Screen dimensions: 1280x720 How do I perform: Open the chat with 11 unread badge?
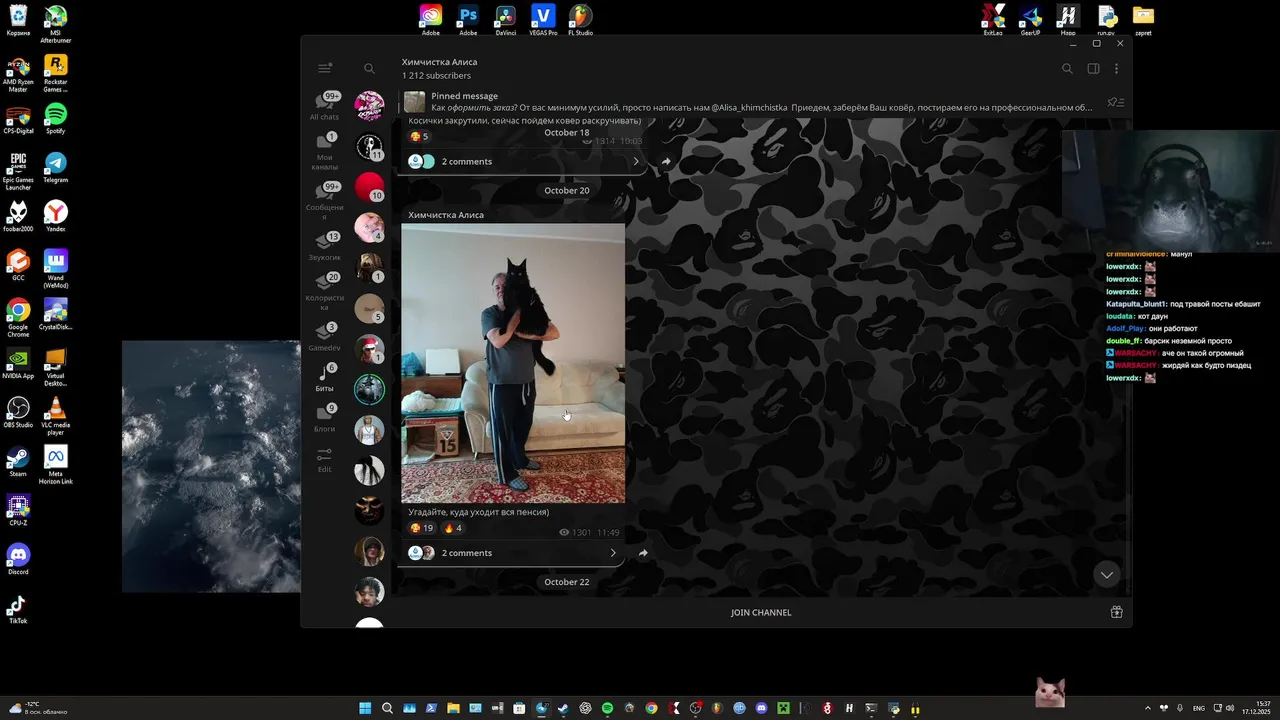tap(369, 146)
